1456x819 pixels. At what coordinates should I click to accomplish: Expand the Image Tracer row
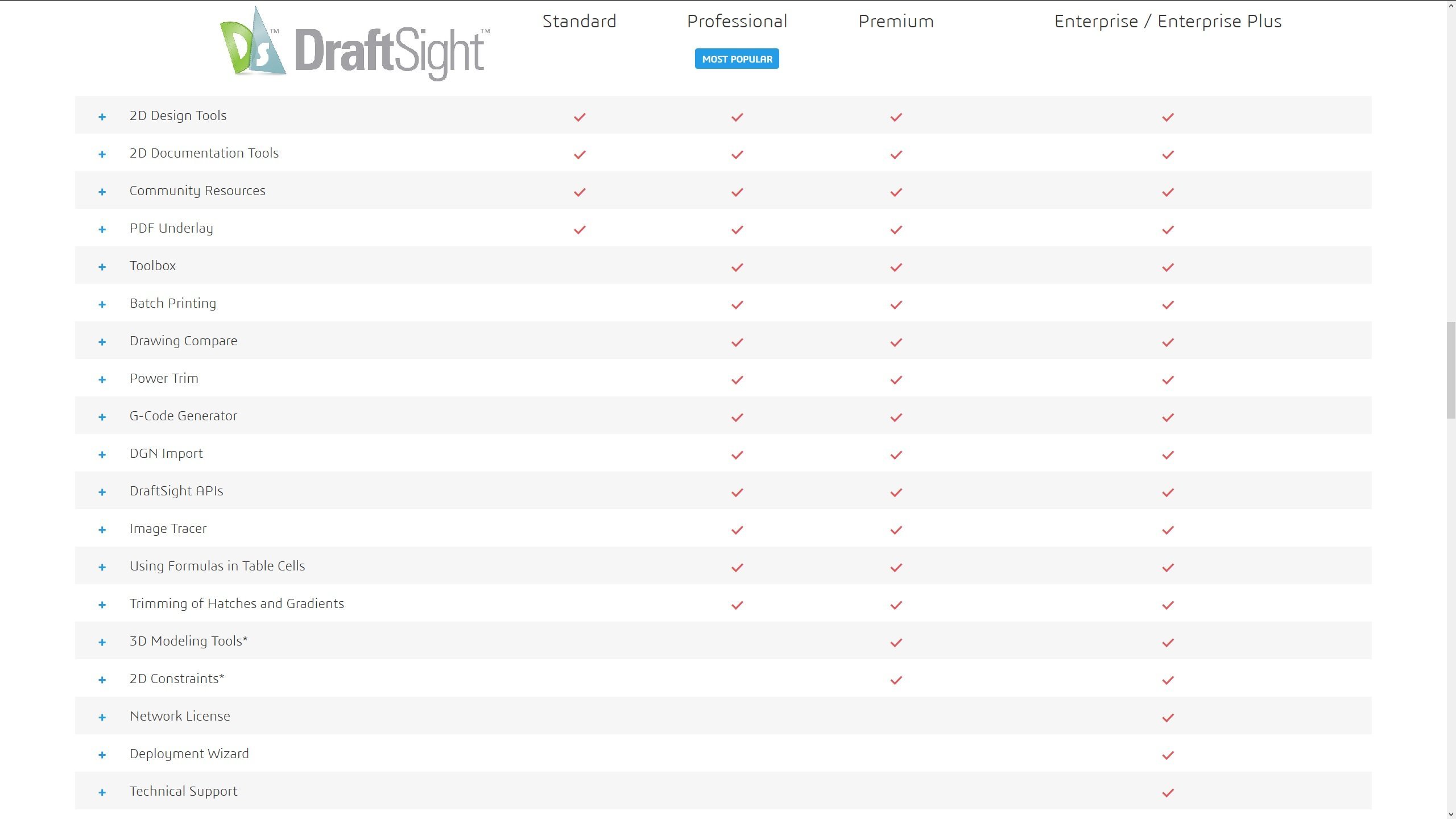pos(102,530)
